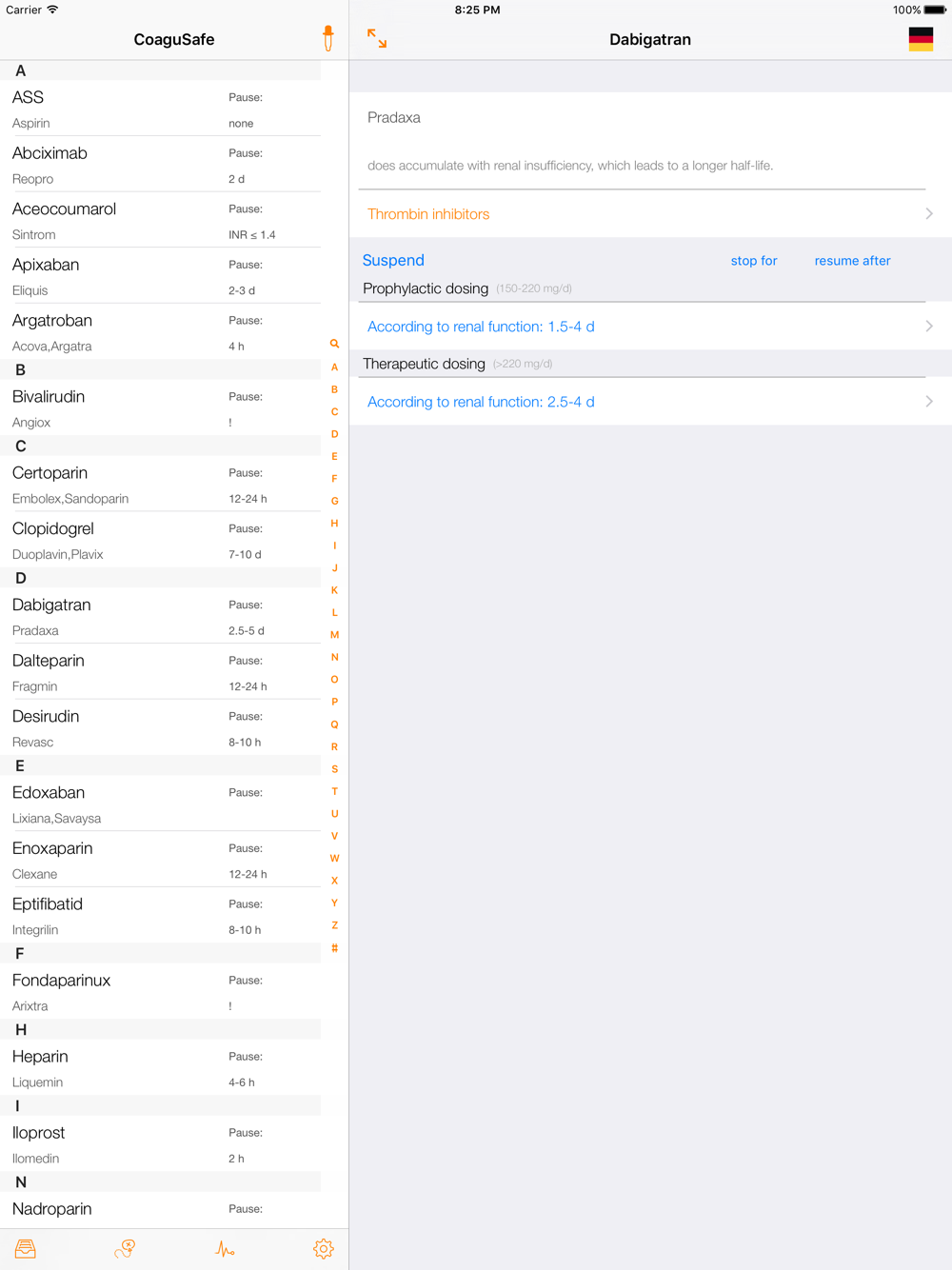Select the "resume after" tab
The width and height of the screenshot is (952, 1270).
[852, 261]
